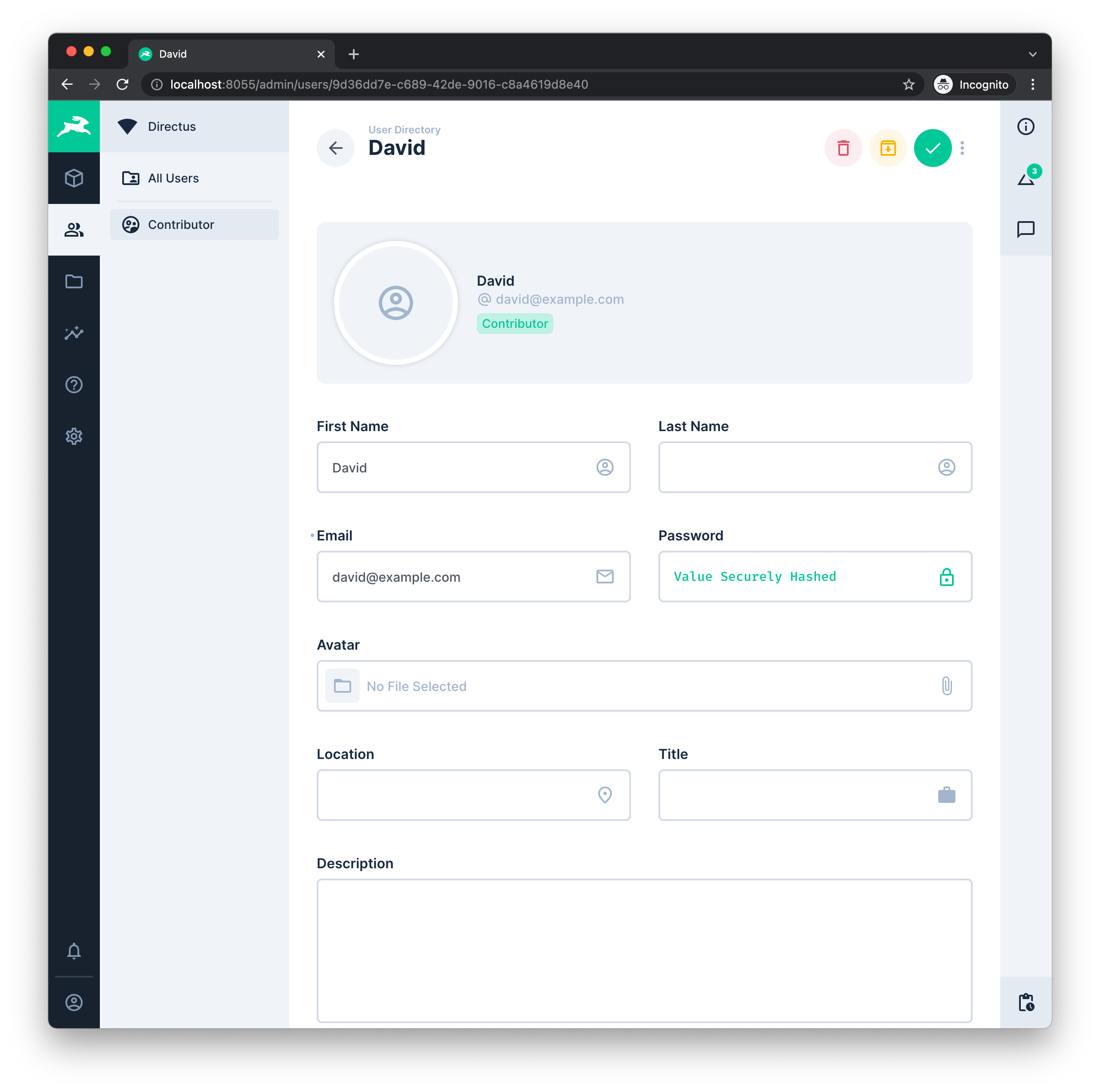
Task: Select the David browser tab
Action: pos(232,54)
